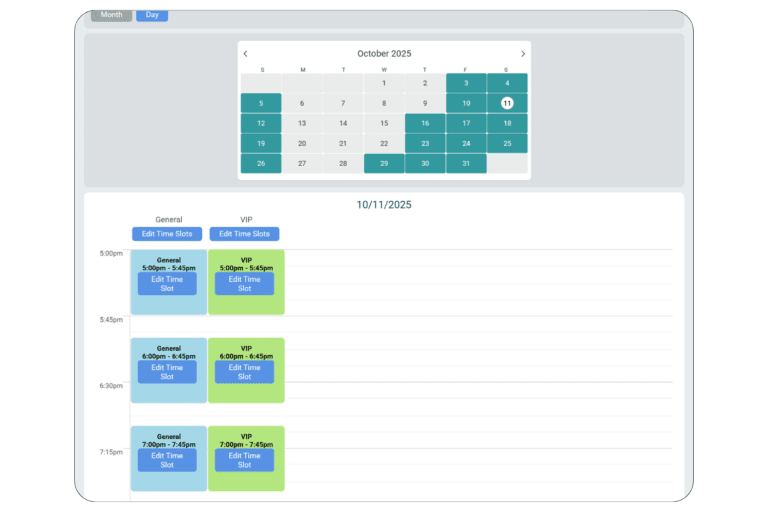This screenshot has width=768, height=512.
Task: Edit the VIP 7:00pm - 7:45pm slot
Action: click(245, 460)
